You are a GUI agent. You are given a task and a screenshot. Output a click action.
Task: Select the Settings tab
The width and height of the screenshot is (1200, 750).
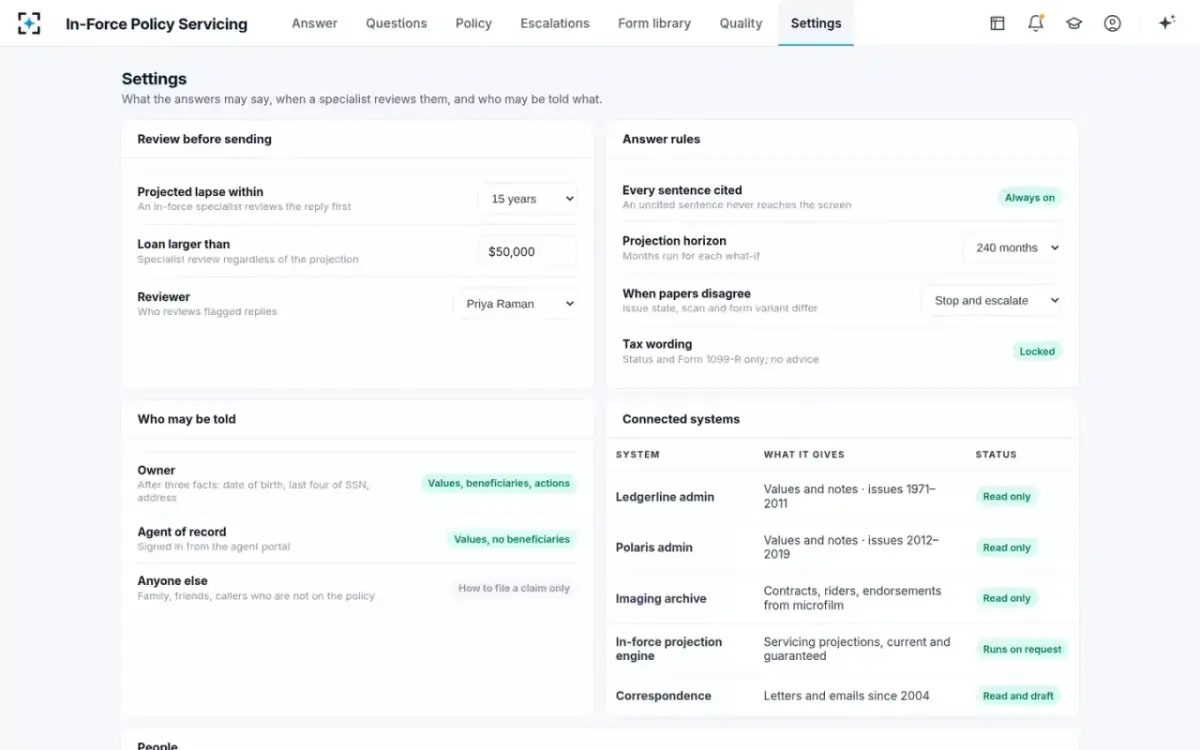click(816, 23)
